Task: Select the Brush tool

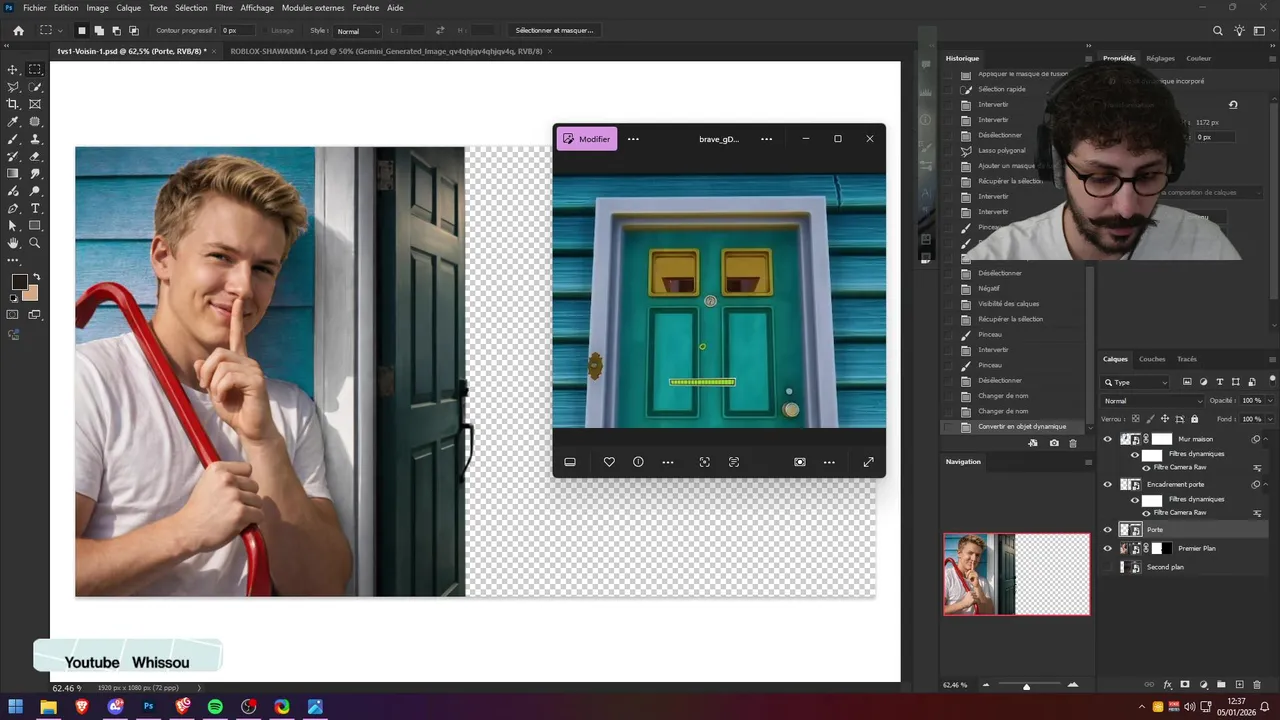Action: click(13, 139)
